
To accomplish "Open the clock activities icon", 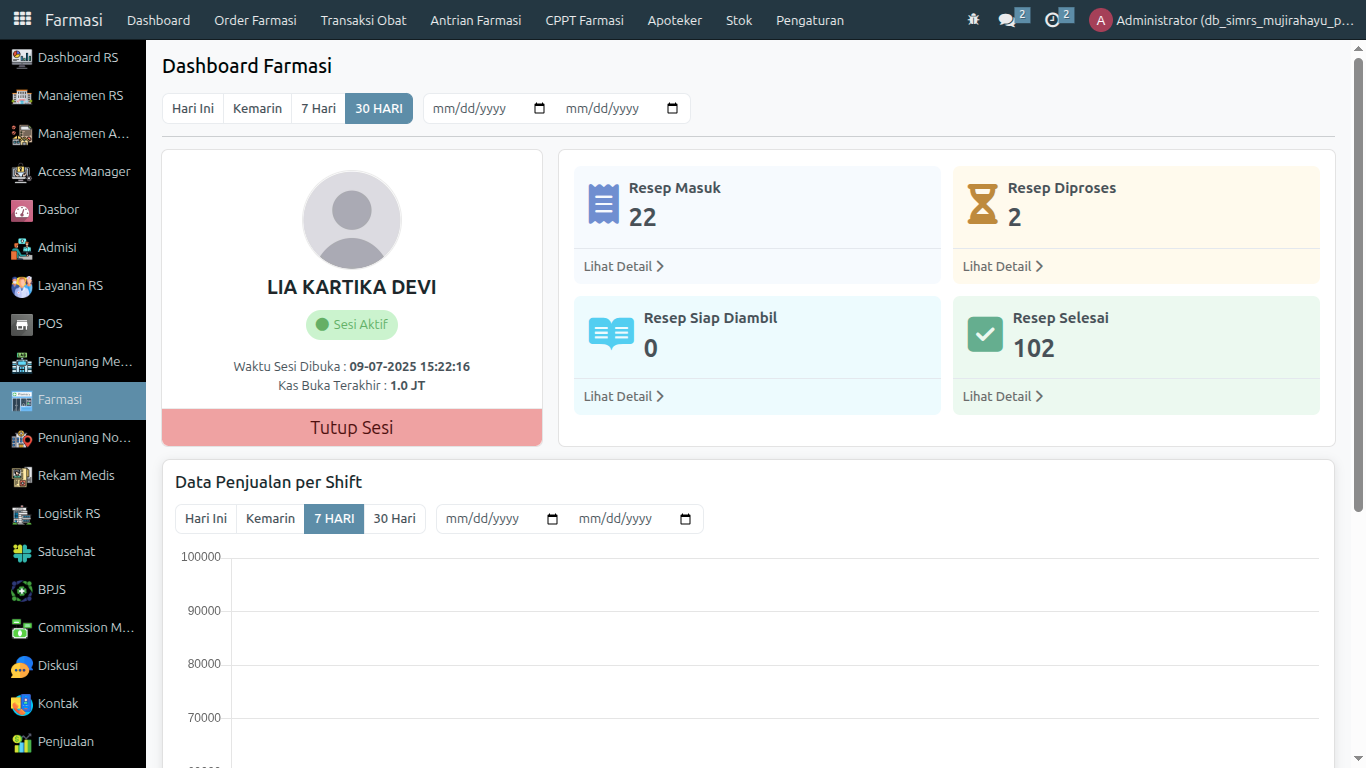I will pos(1052,20).
